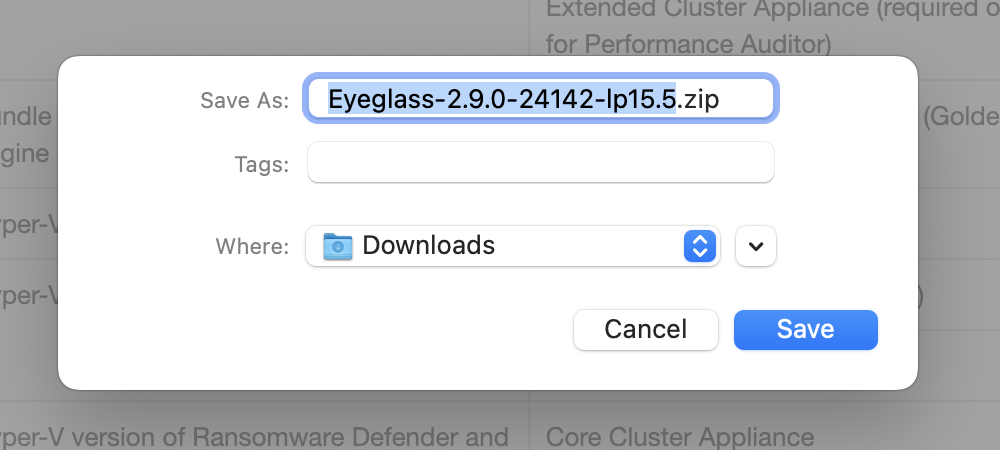Viewport: 1000px width, 450px height.
Task: Click "Hyper-V version of Ransomware Defender" cell
Action: 254,437
